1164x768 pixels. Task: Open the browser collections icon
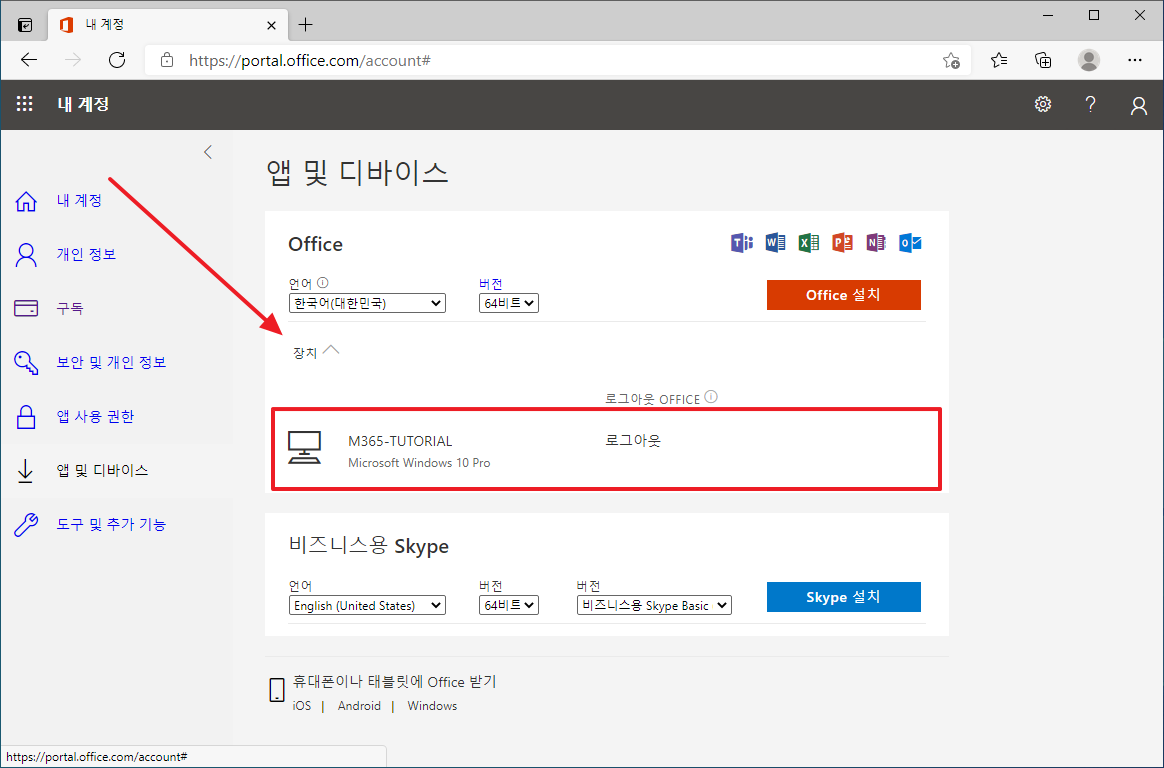(x=1043, y=60)
